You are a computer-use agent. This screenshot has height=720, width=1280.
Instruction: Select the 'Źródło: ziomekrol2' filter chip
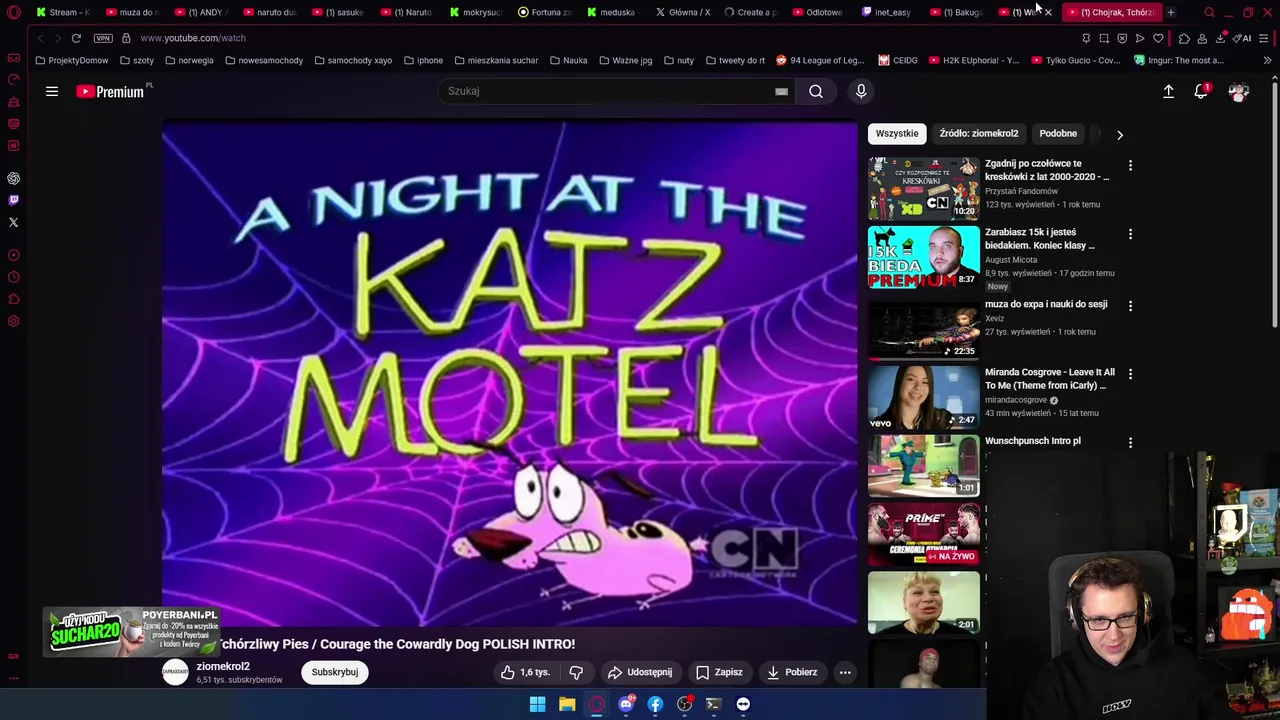click(x=979, y=133)
